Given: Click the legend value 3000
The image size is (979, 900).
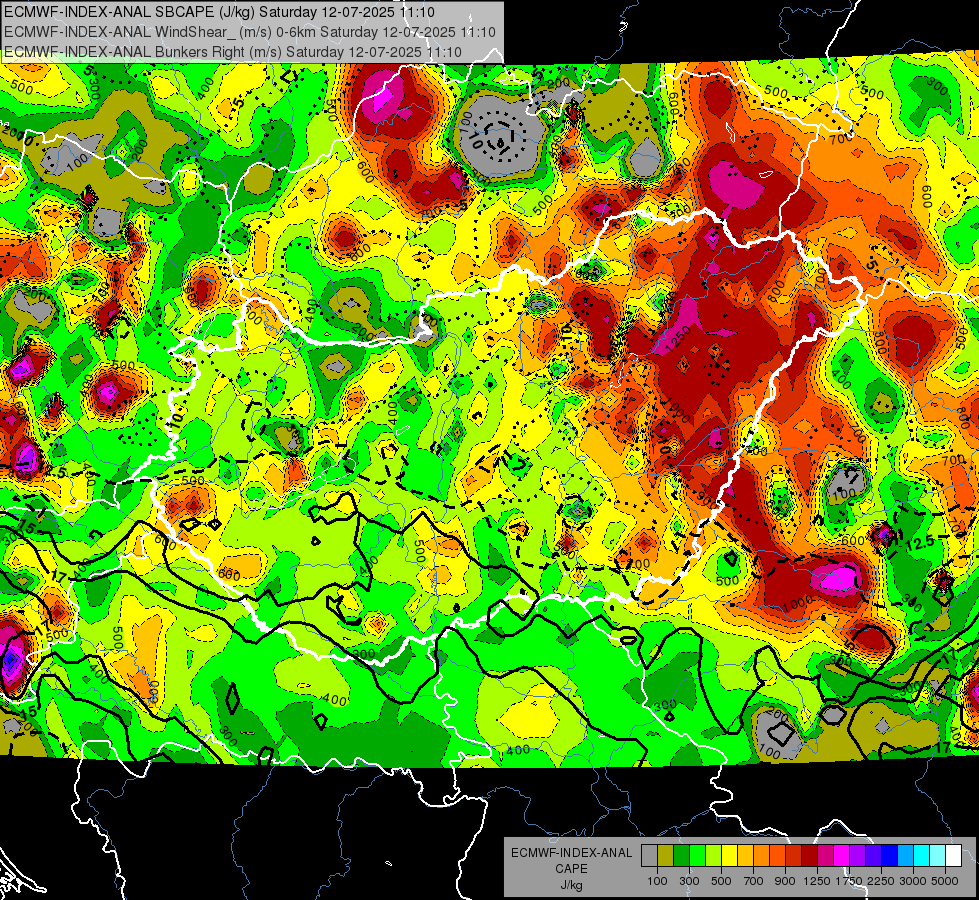Looking at the screenshot, I should (x=913, y=881).
